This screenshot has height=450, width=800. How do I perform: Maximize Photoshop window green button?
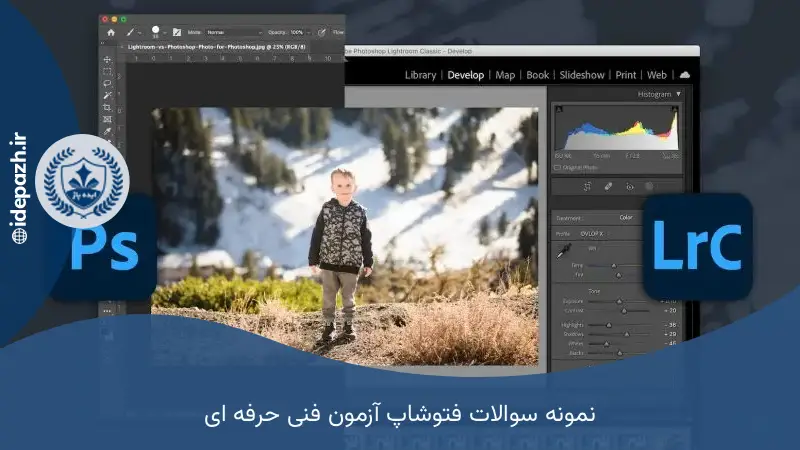pos(123,19)
